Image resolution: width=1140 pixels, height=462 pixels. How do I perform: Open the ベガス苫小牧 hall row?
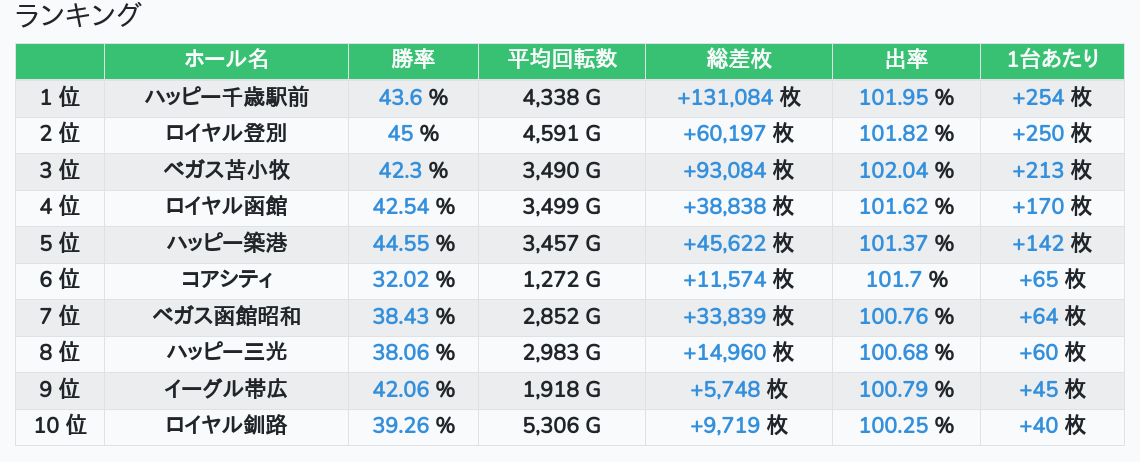tap(226, 171)
